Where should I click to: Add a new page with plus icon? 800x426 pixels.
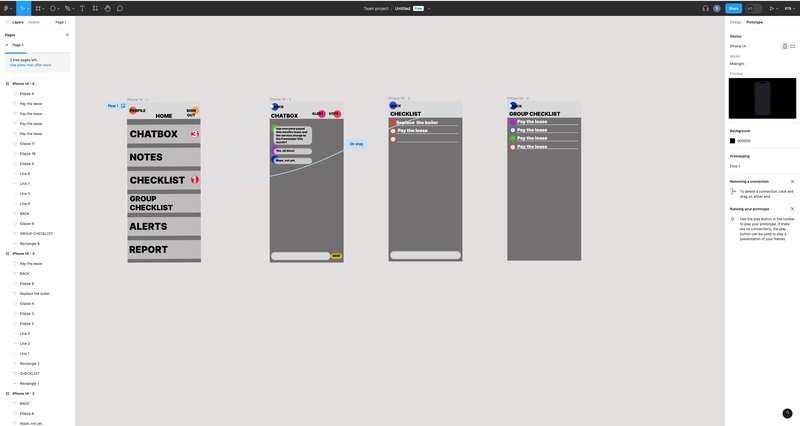67,35
